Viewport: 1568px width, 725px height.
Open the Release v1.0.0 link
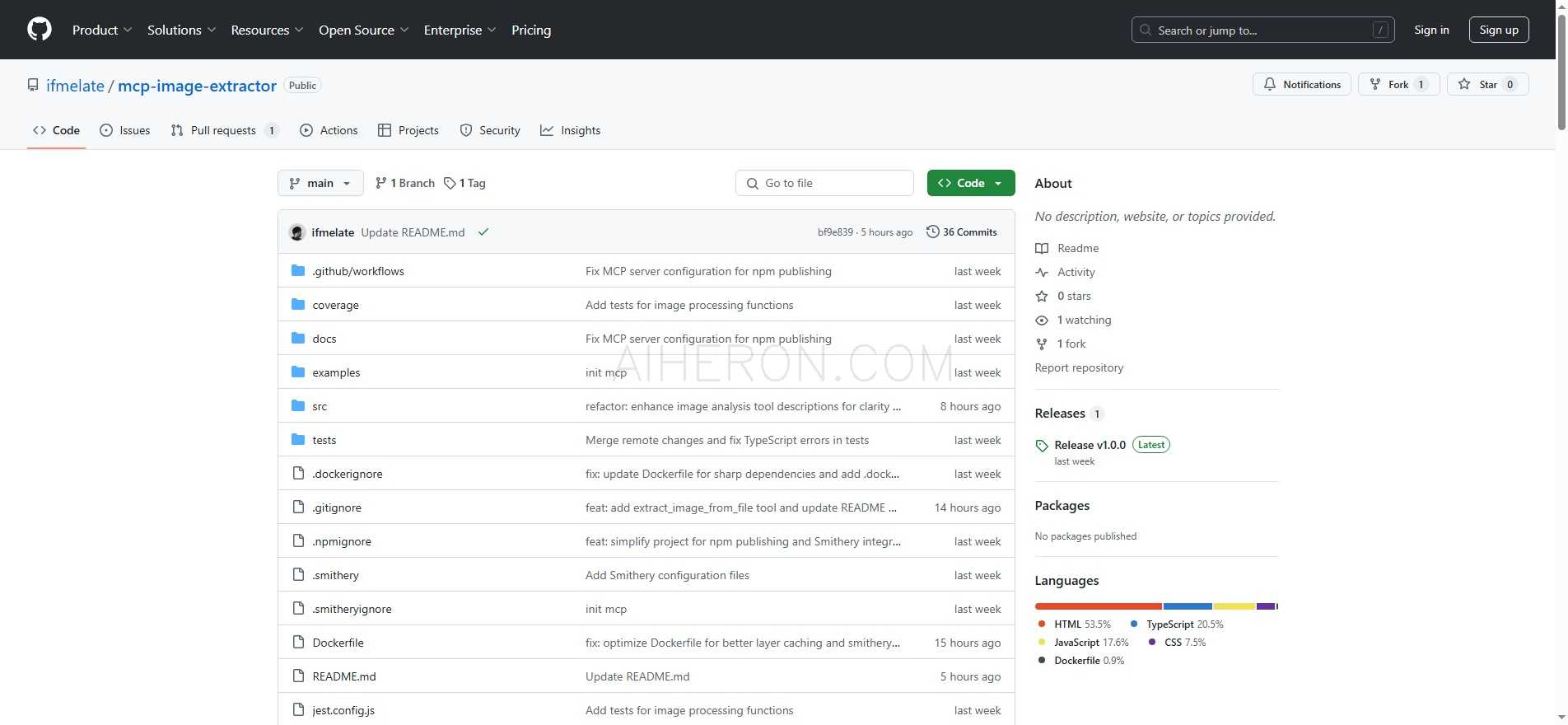[1090, 445]
